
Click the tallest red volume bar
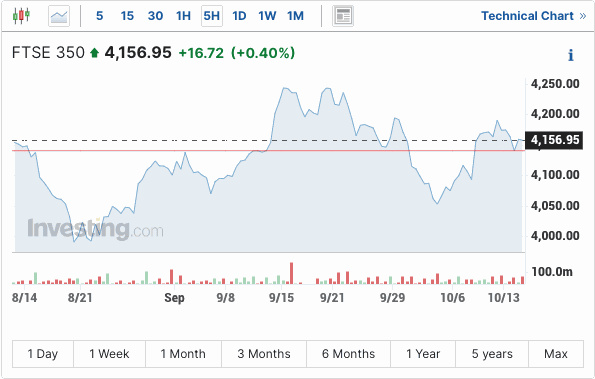click(x=291, y=273)
